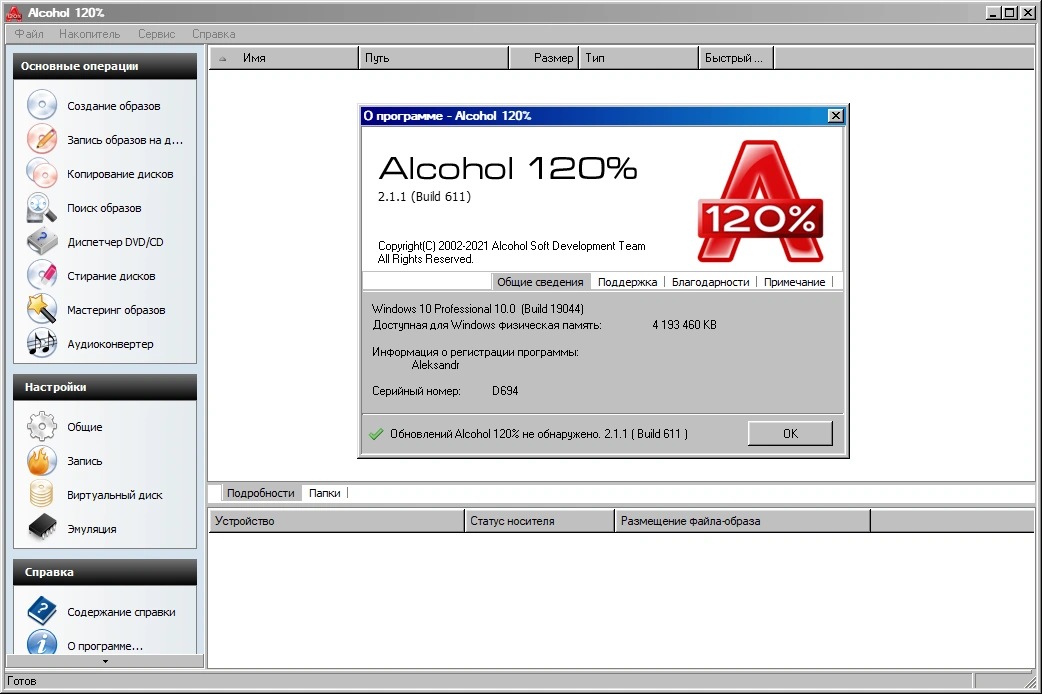Select the Подробности tab
The height and width of the screenshot is (694, 1042).
tap(260, 493)
